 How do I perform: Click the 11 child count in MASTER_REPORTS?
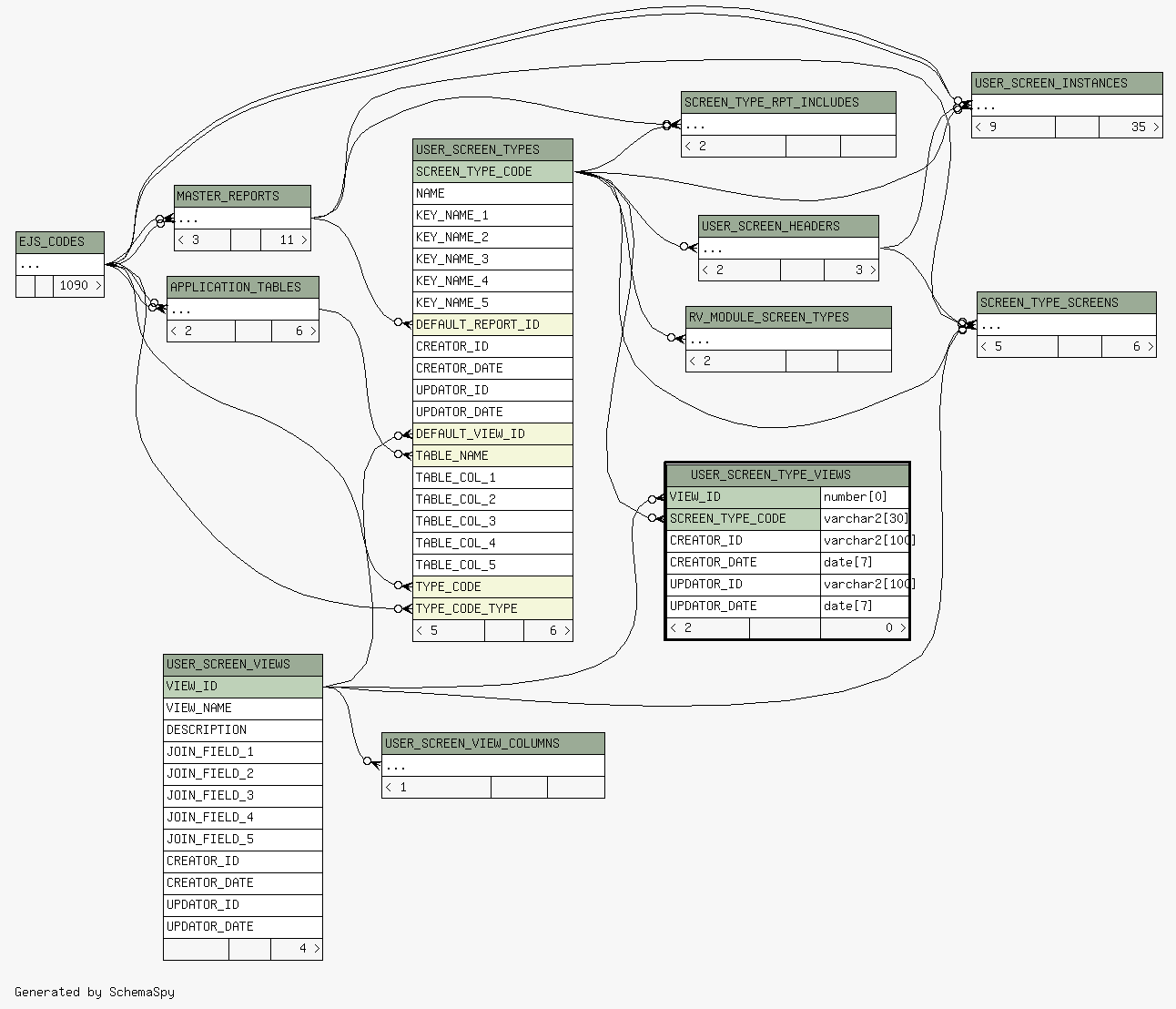click(286, 240)
